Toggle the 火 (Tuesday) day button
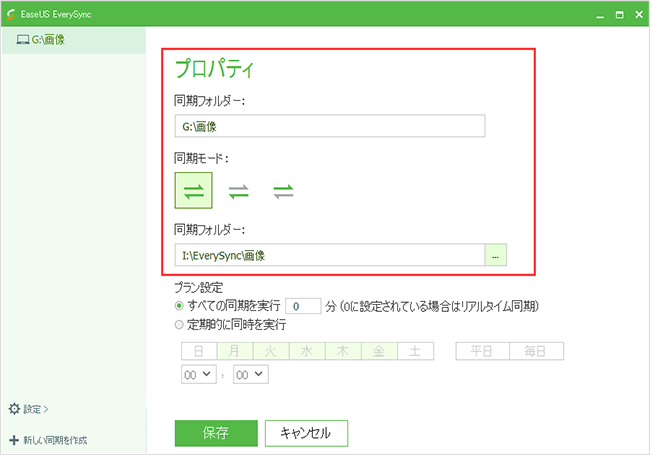The width and height of the screenshot is (650, 455). click(271, 351)
